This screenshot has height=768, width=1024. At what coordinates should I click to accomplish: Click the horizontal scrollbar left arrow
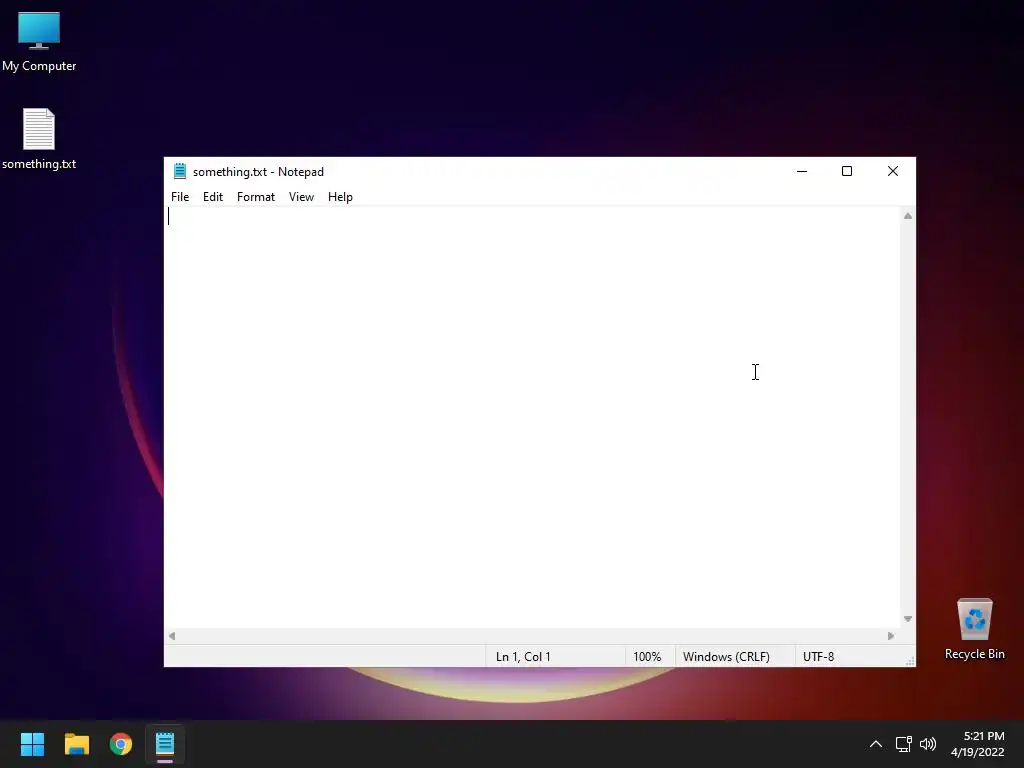click(x=172, y=636)
